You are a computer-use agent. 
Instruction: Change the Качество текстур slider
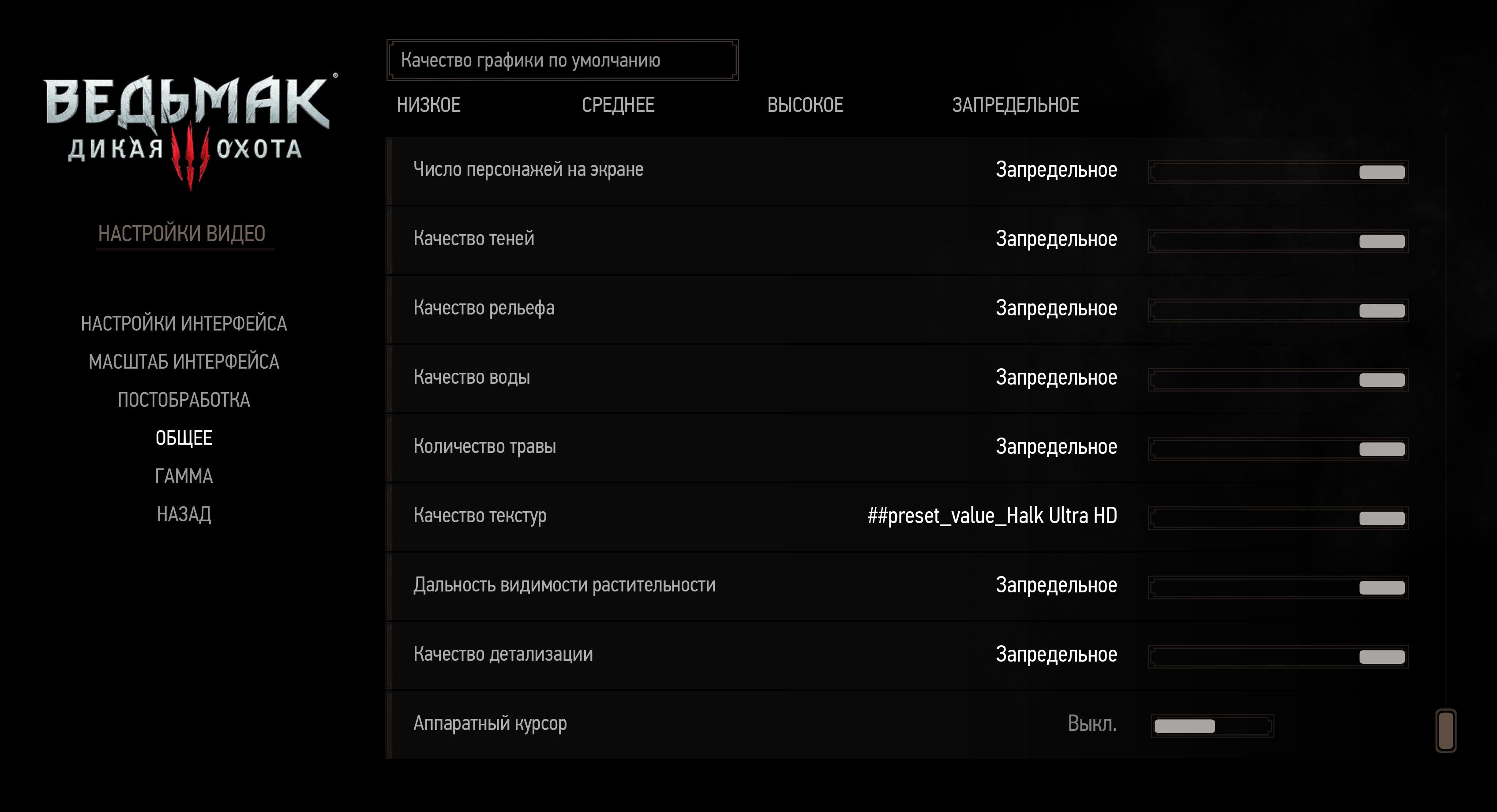coord(1277,518)
